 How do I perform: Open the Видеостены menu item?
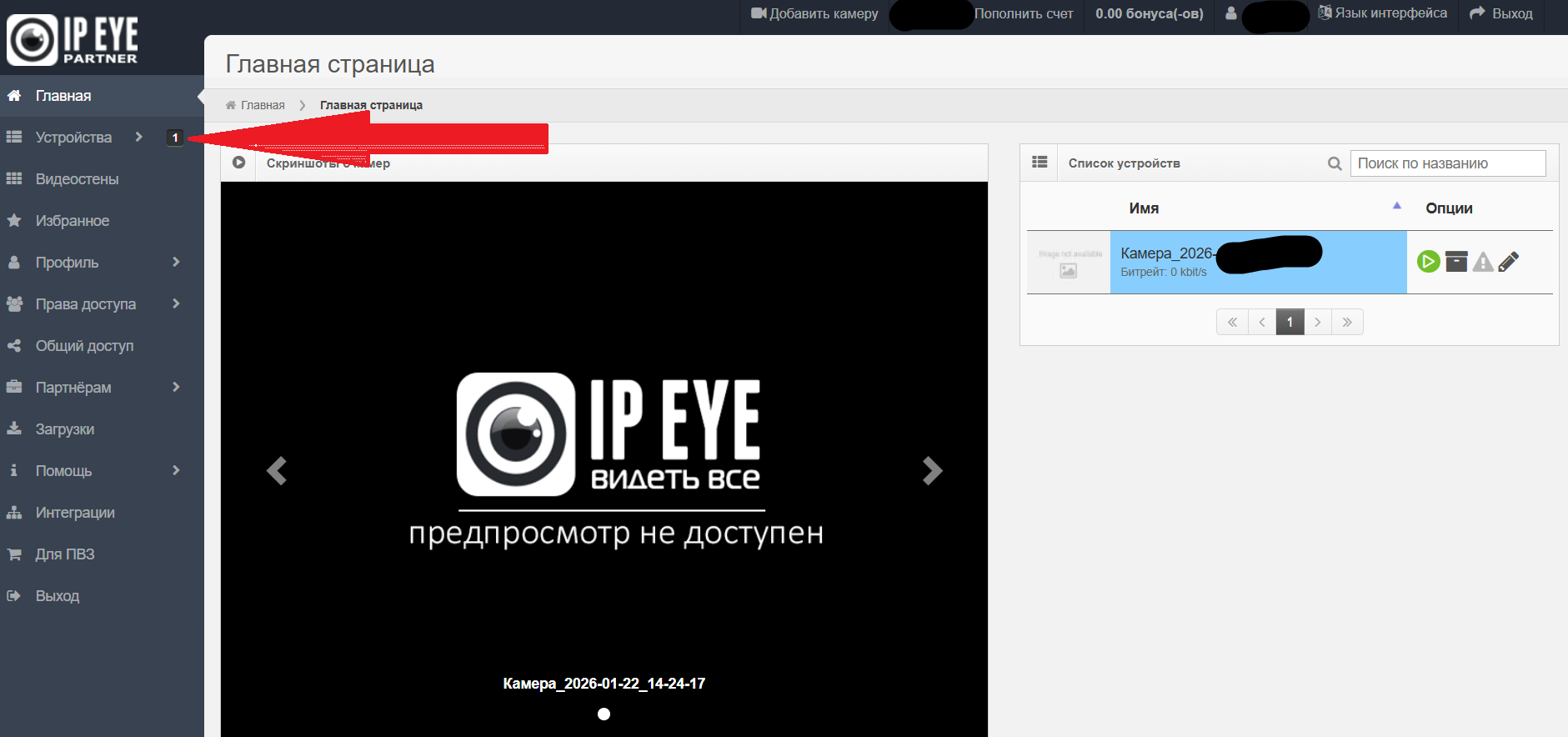(77, 179)
